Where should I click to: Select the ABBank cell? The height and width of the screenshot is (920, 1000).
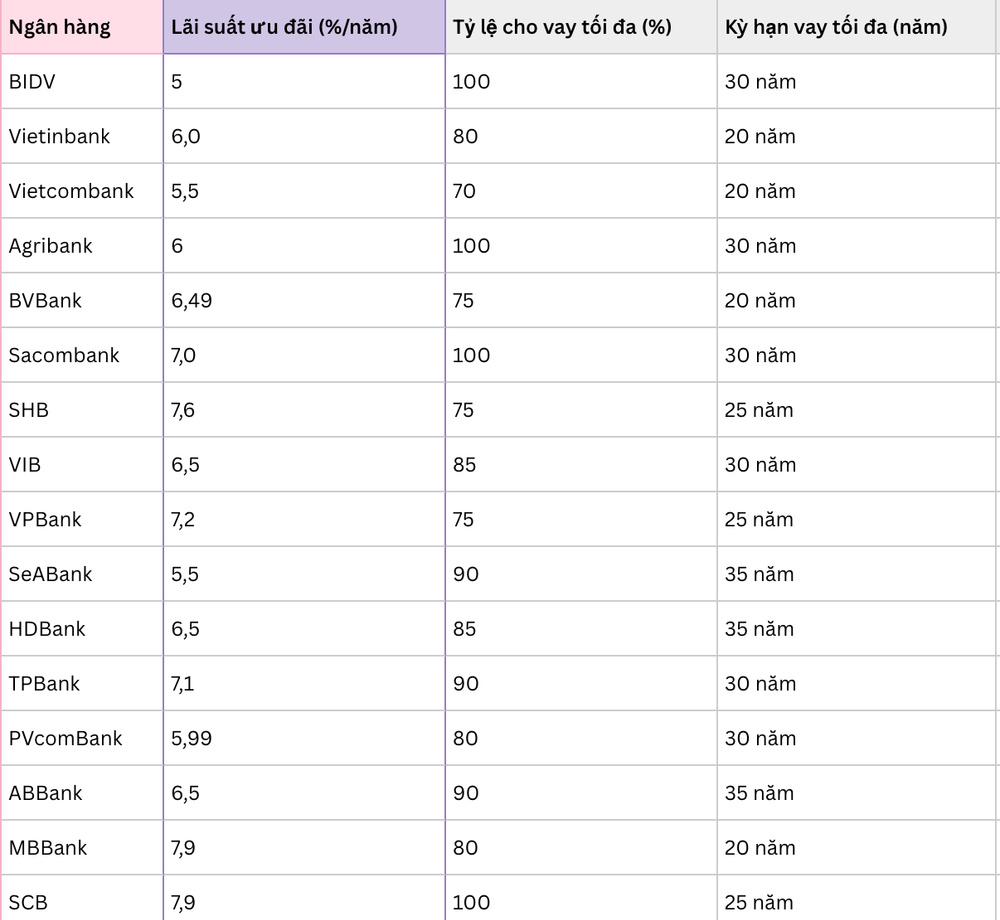coord(45,793)
